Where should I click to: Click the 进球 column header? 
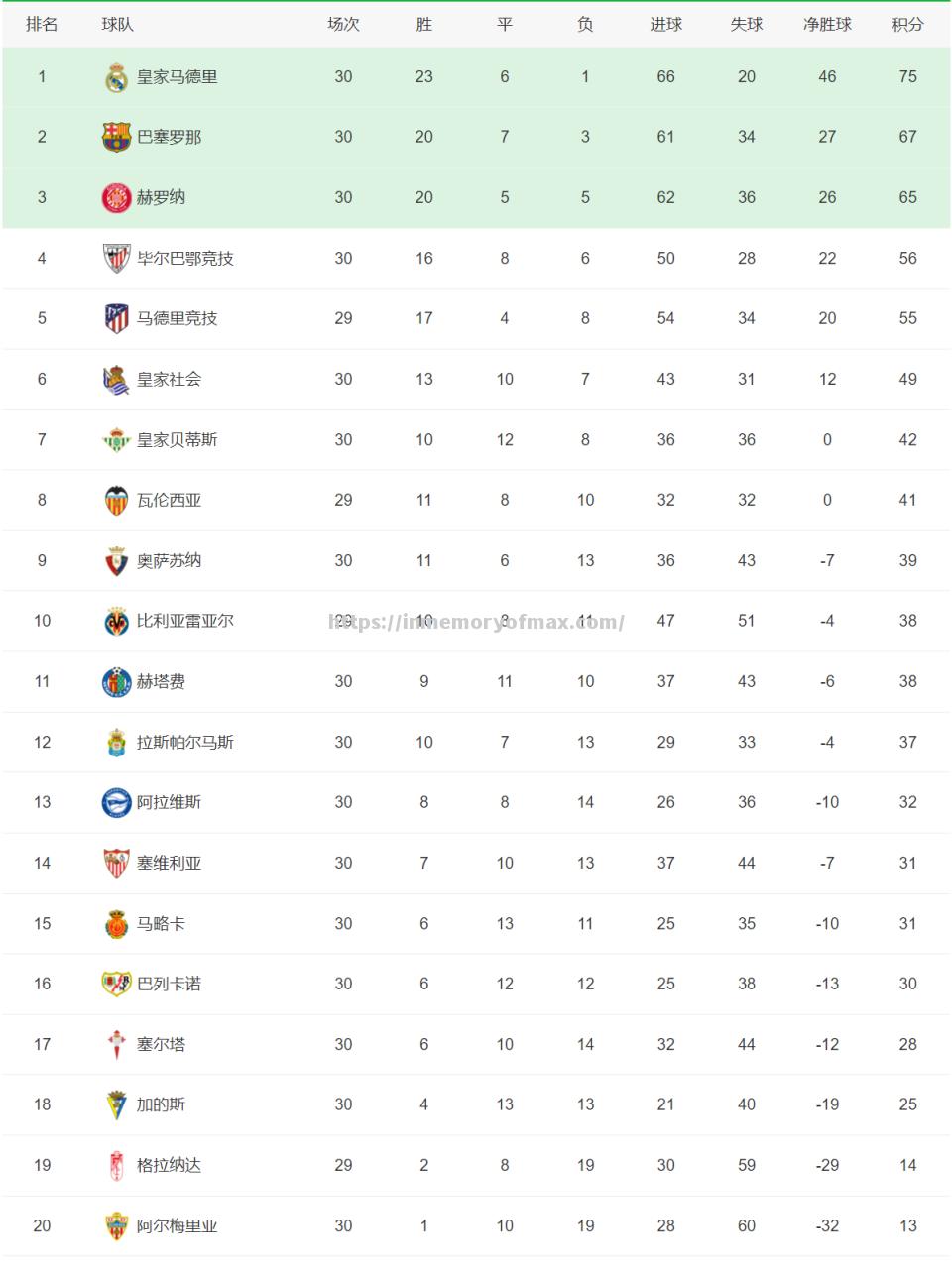pos(665,25)
